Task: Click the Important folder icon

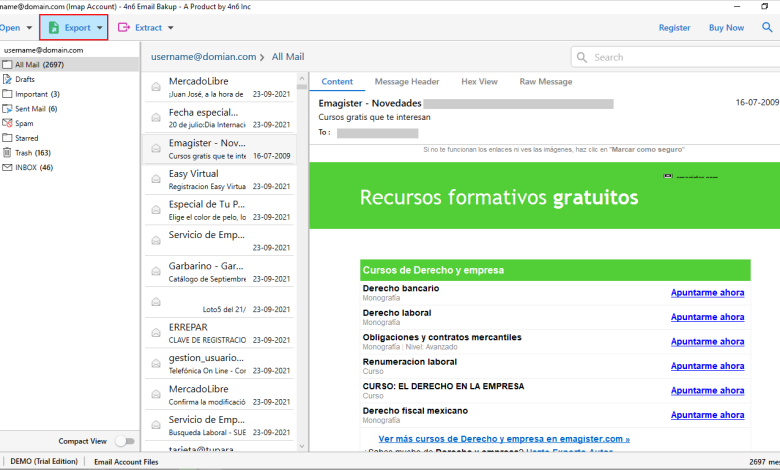Action: (7, 94)
